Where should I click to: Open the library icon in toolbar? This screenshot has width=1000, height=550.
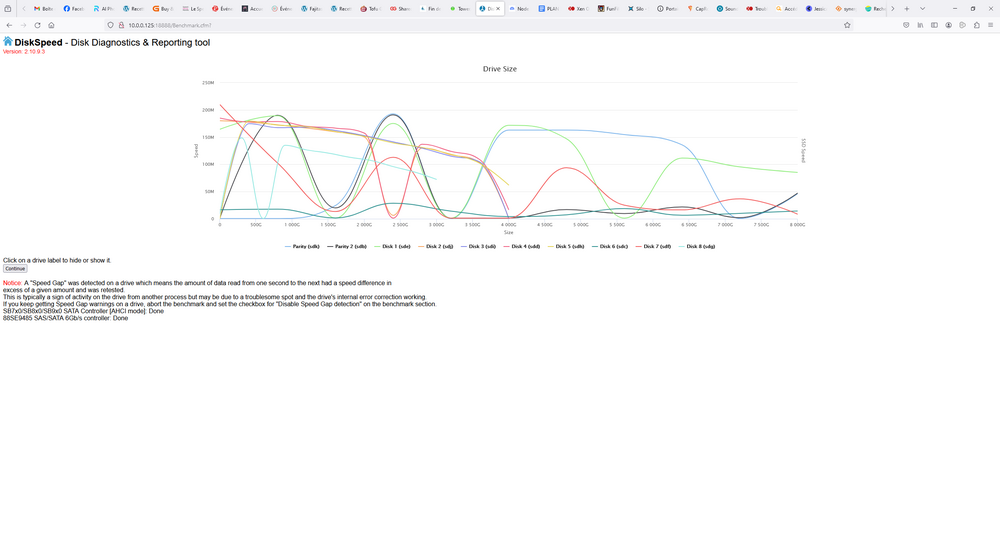tap(920, 26)
